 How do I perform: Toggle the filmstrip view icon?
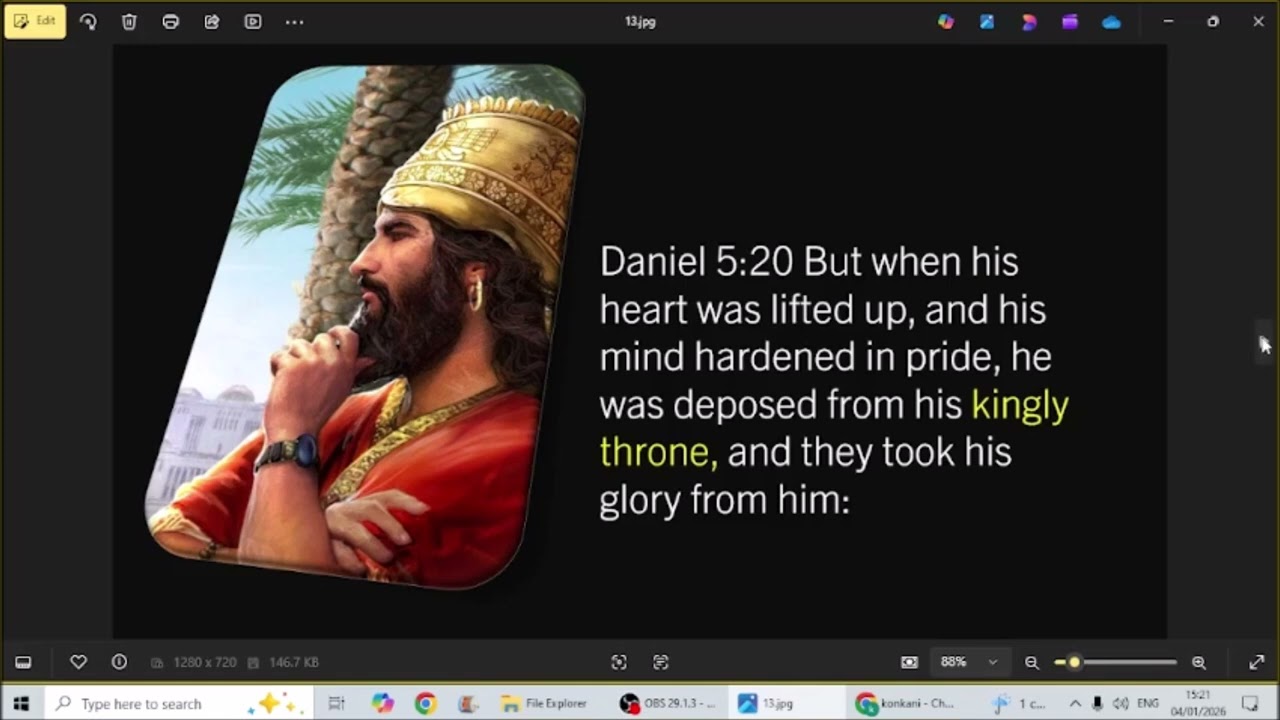click(23, 662)
